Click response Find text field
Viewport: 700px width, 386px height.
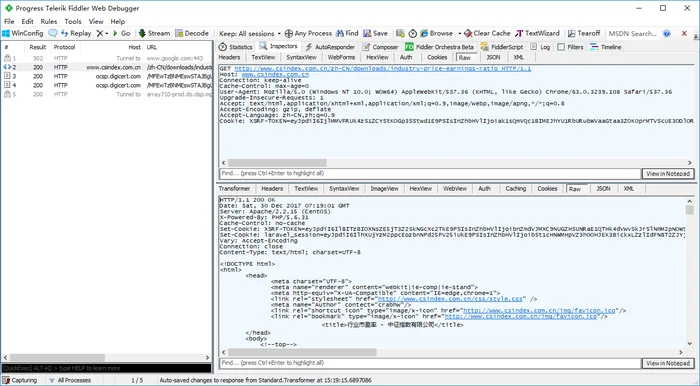pos(430,363)
